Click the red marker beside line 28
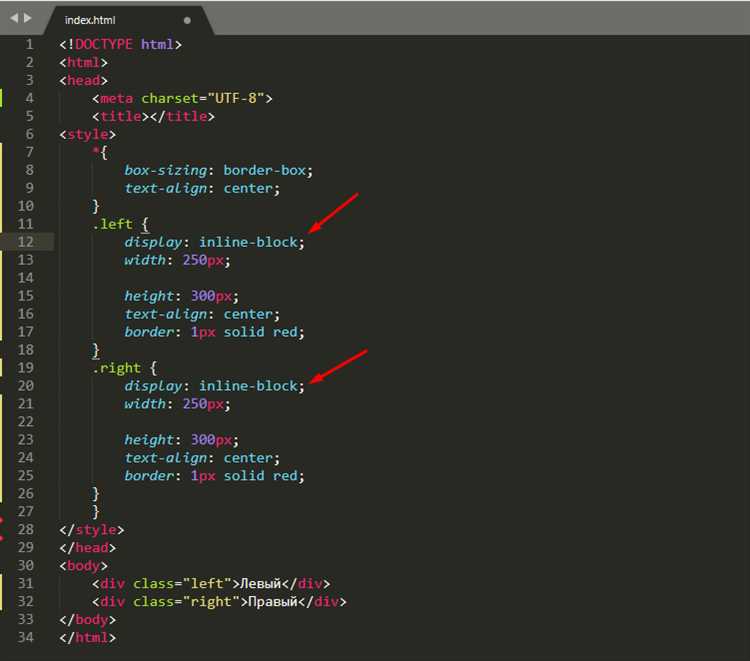The width and height of the screenshot is (750, 661). [2, 521]
